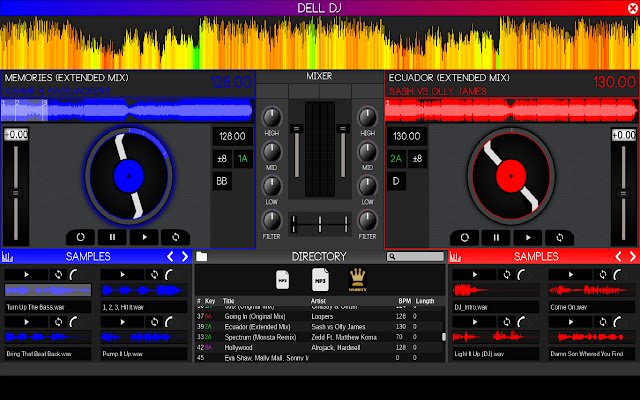
Task: Click red SAMPLES panel equalizer icon
Action: (456, 257)
